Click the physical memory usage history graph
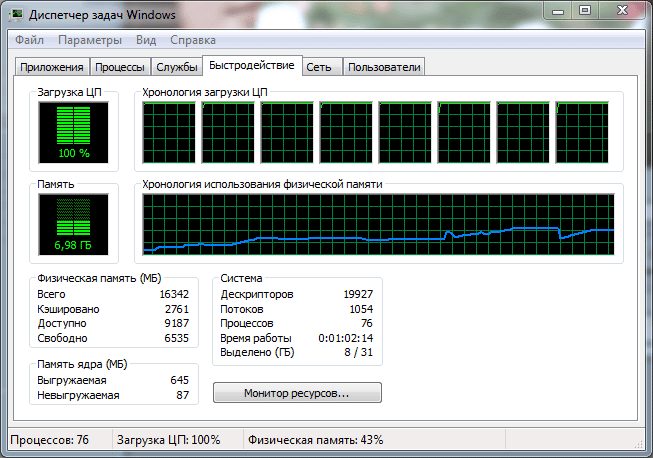 pyautogui.click(x=378, y=224)
